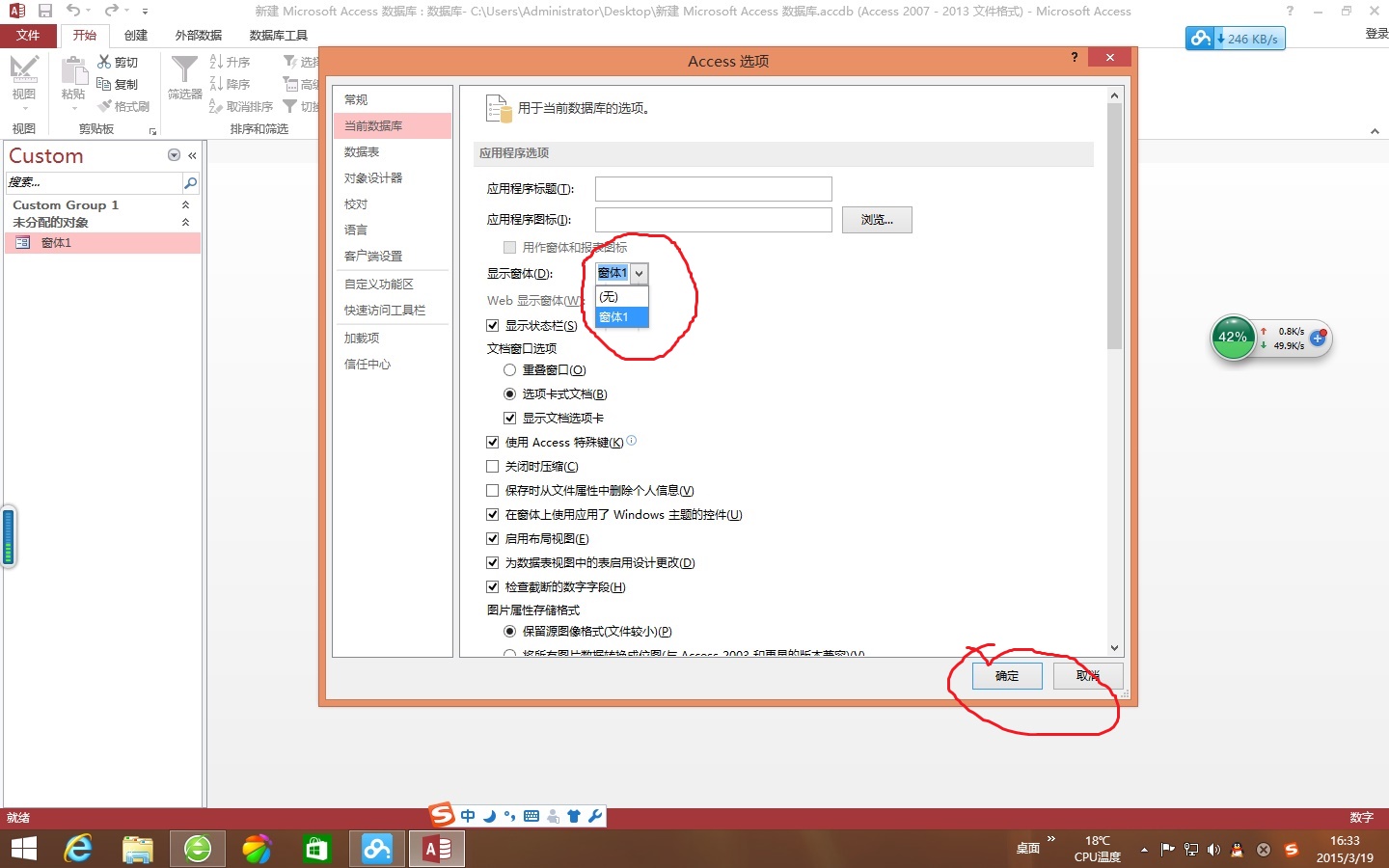Viewport: 1389px width, 868px height.
Task: Toggle the 显示状态栏 checkbox
Action: click(x=493, y=326)
